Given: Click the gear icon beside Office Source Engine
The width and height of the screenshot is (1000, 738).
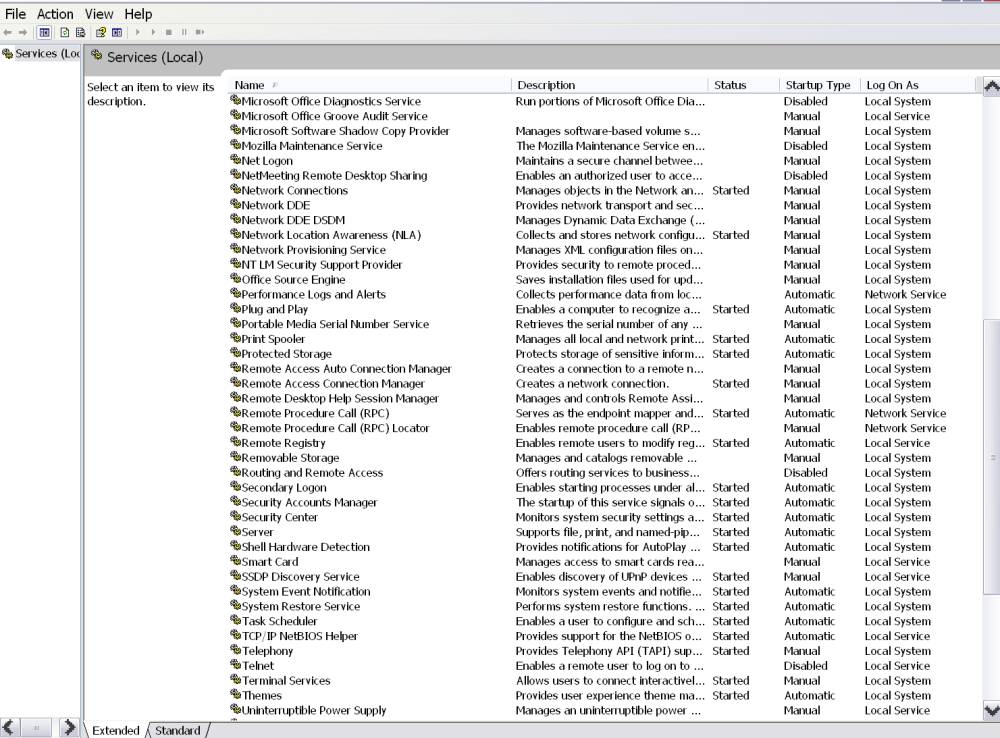Looking at the screenshot, I should [235, 279].
